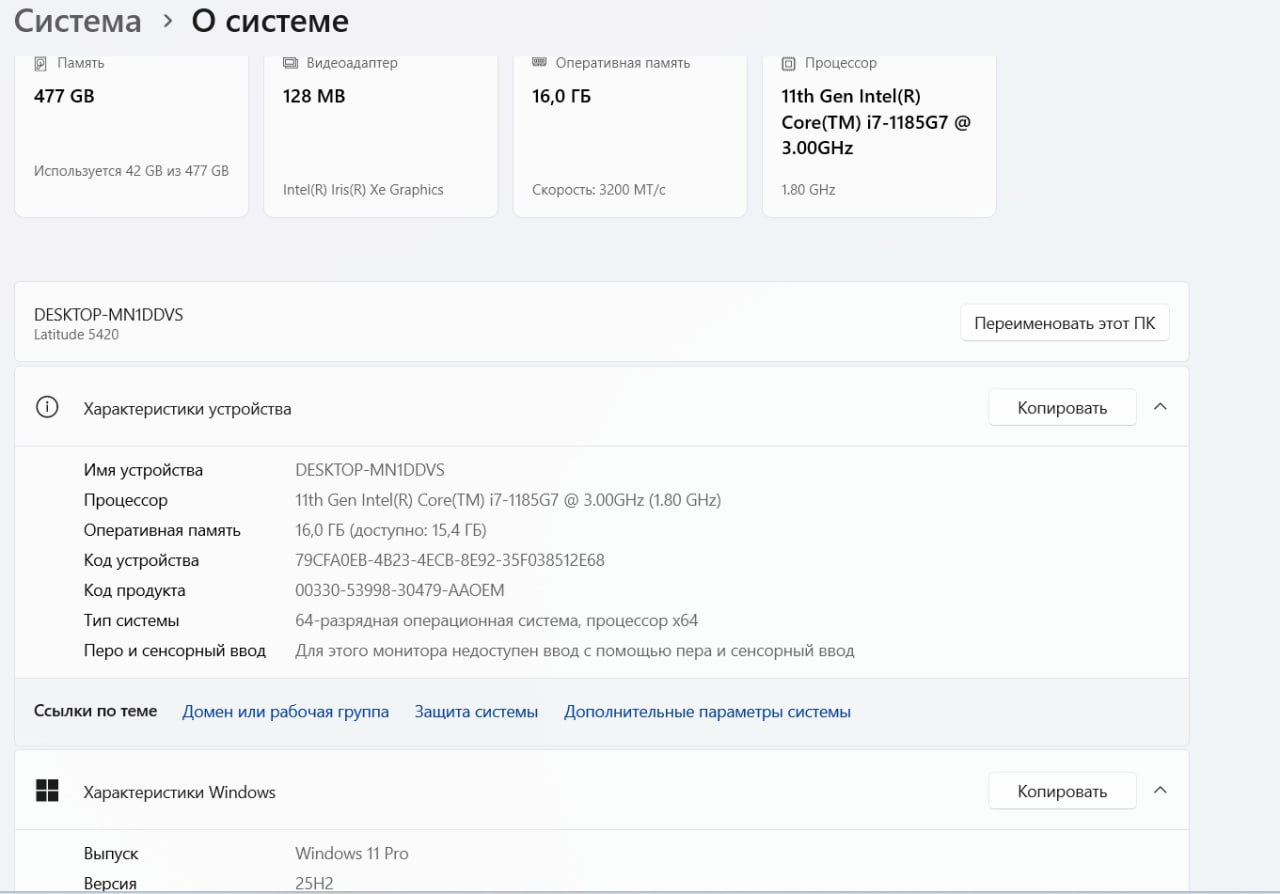Viewport: 1280px width, 894px height.
Task: Click "Используется 42 GB из 477 GB" text
Action: click(131, 171)
